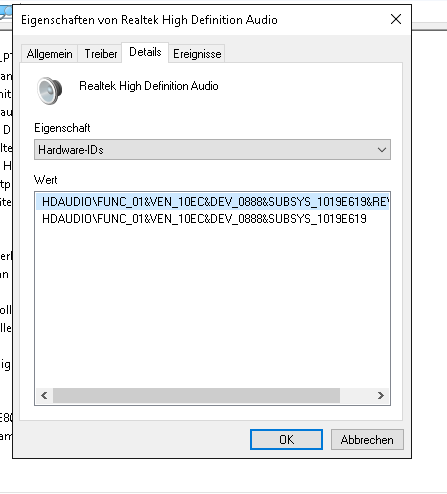Screen dimensions: 447x494
Task: Click the left scroll arrow of Wert list
Action: [x=44, y=396]
